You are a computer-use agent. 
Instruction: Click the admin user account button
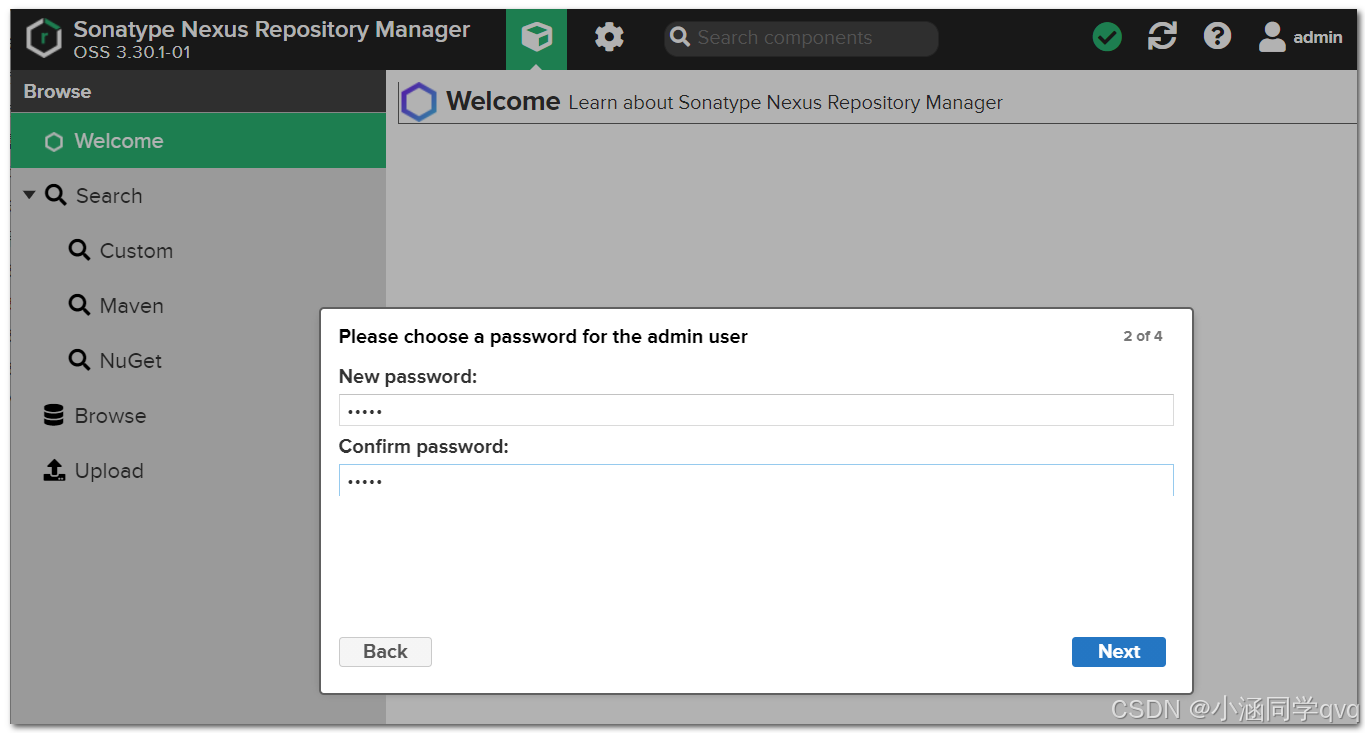[x=1301, y=38]
